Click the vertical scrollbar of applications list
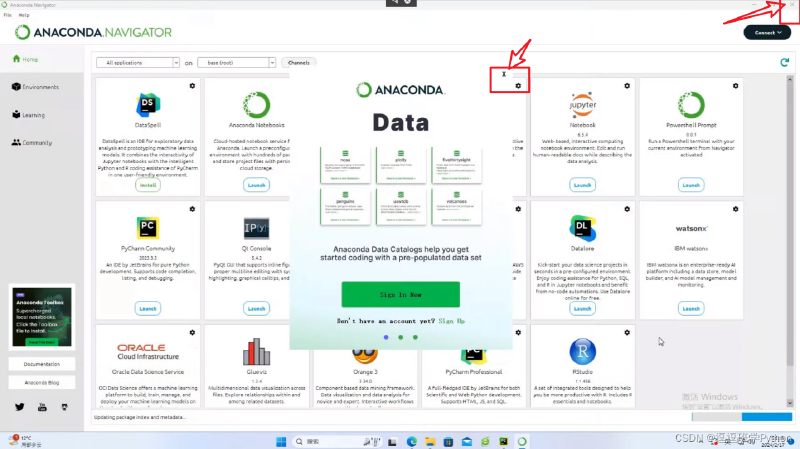The image size is (800, 449). 790,224
